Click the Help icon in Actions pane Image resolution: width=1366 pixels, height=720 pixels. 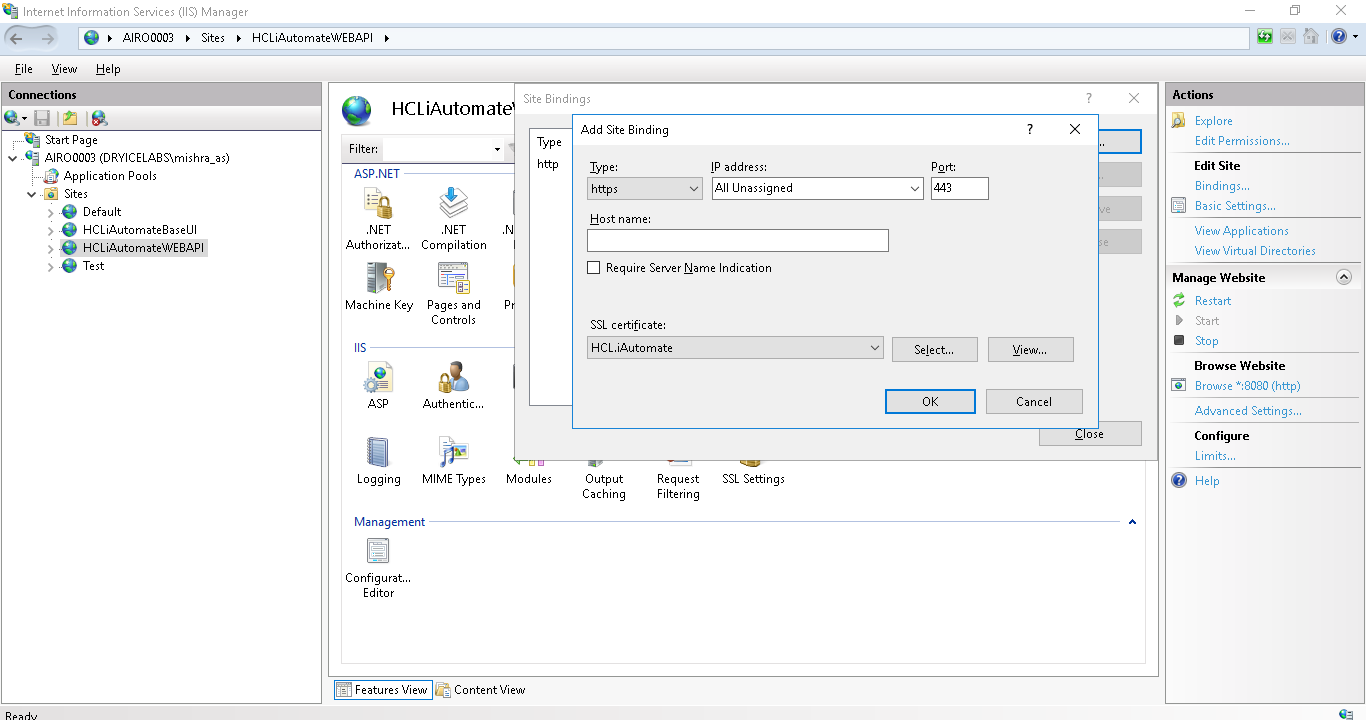(x=1178, y=481)
